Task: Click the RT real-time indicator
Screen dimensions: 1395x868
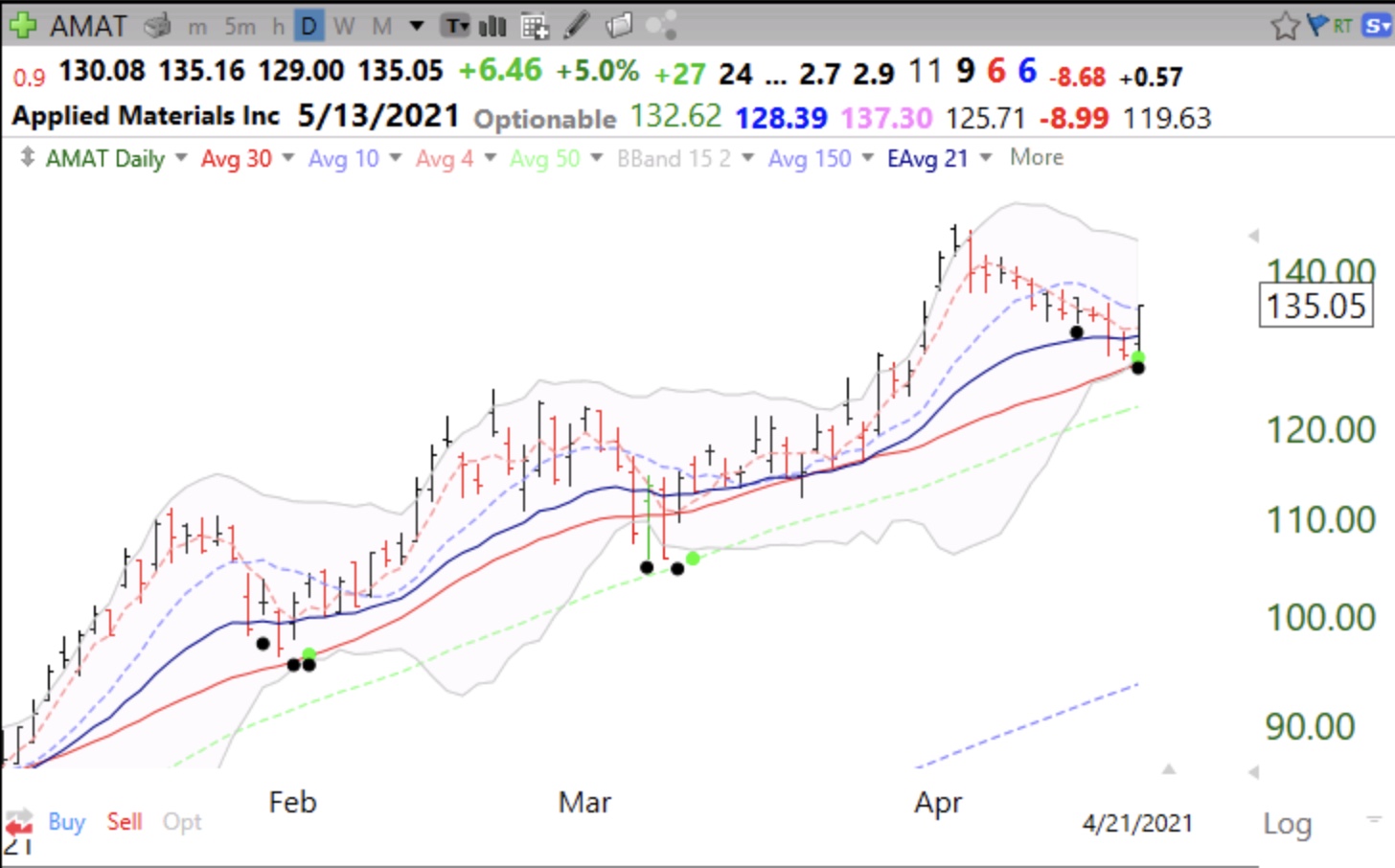Action: pos(1343,26)
